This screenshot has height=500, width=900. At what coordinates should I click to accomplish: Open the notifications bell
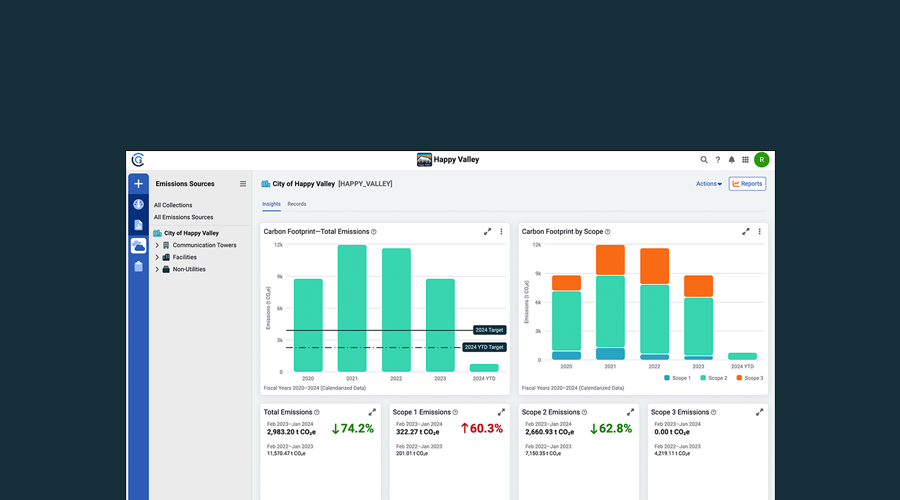pos(731,160)
